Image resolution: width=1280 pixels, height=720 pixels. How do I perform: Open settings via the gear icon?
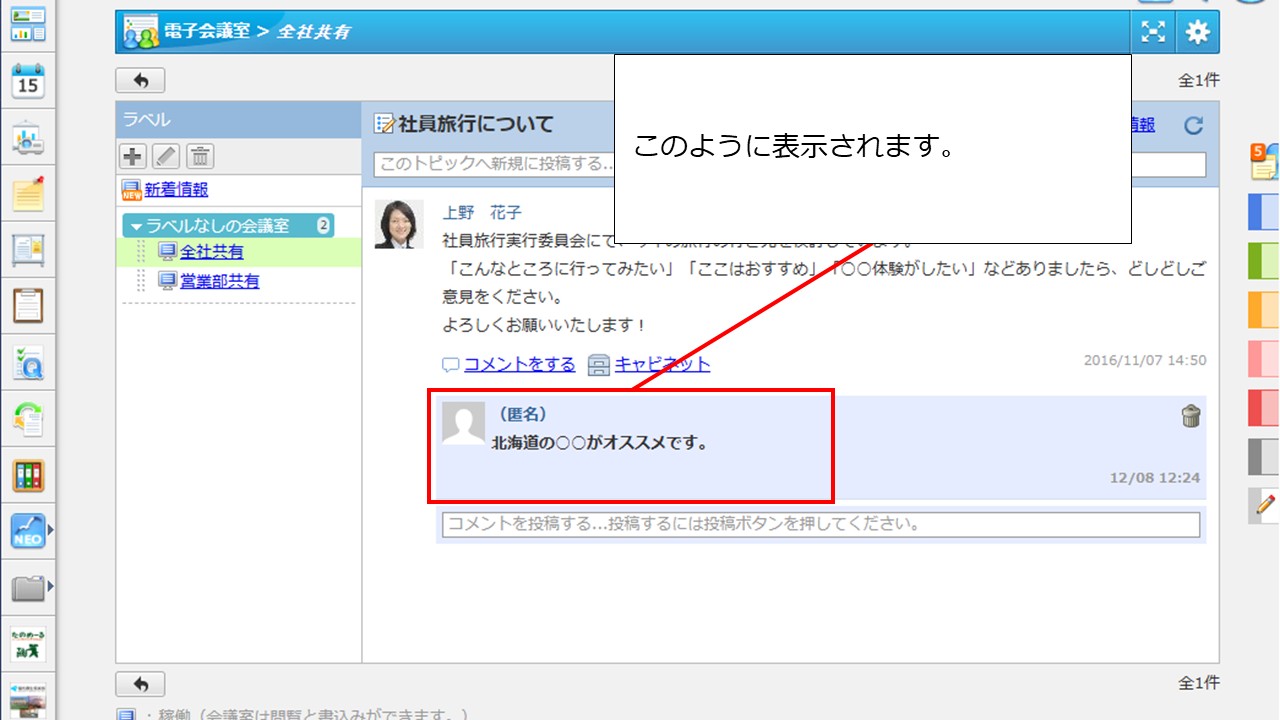click(1197, 32)
